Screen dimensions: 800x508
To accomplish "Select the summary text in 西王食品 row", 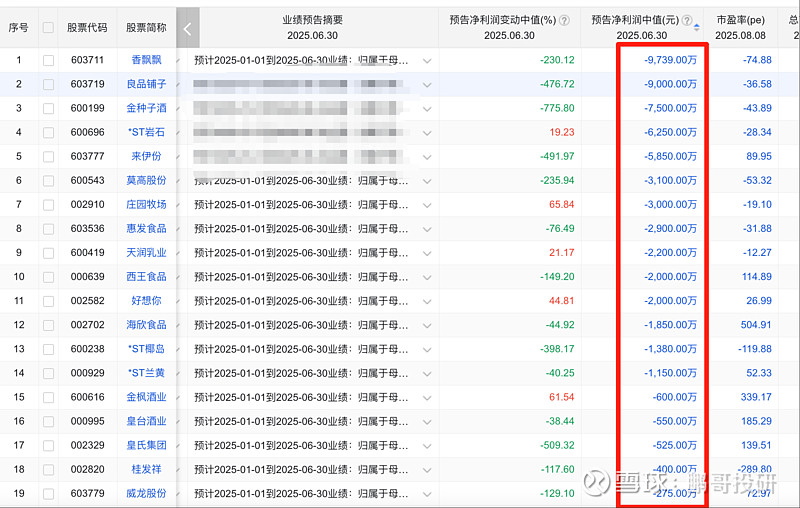I will (301, 276).
